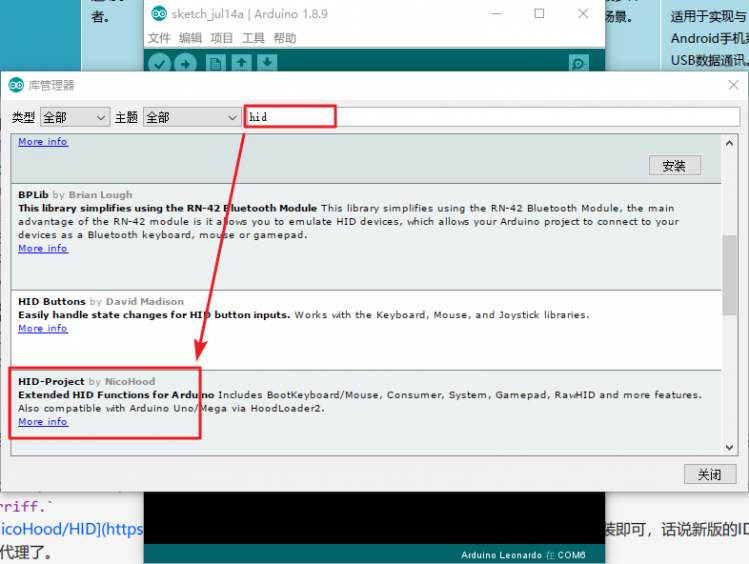Click the Verify checkmark icon in Arduino toolbar
Screen dimensions: 749x564
click(160, 64)
